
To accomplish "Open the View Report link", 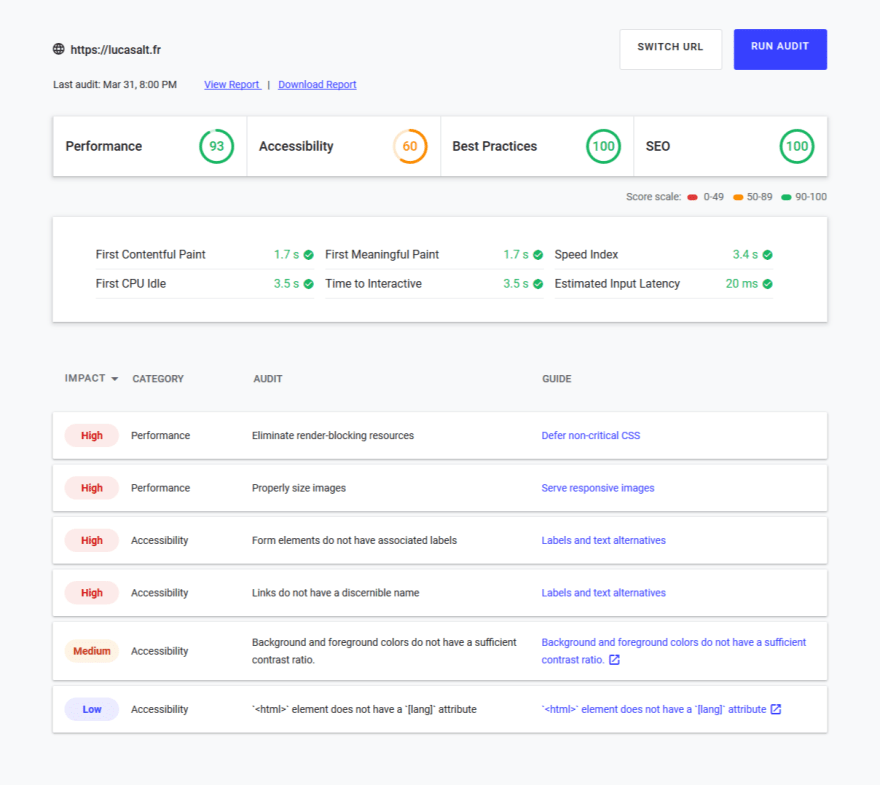I will [x=232, y=85].
